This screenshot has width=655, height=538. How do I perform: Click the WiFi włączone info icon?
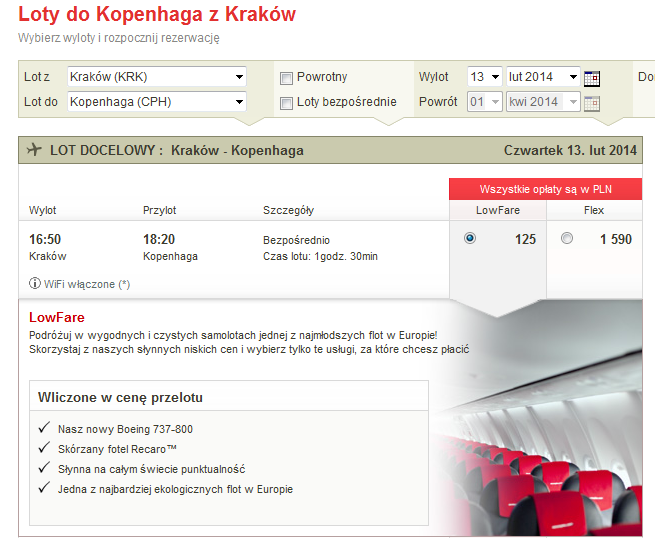tap(35, 283)
